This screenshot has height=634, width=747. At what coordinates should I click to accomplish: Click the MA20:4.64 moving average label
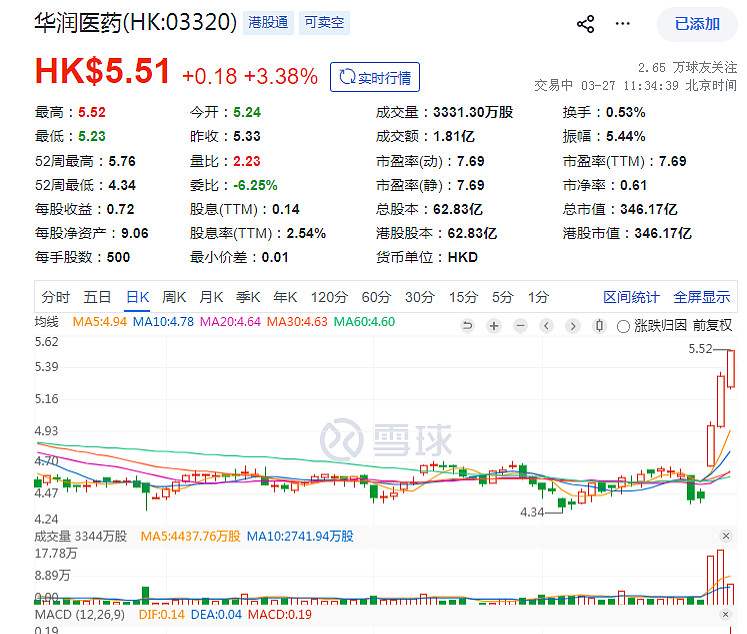pos(230,322)
